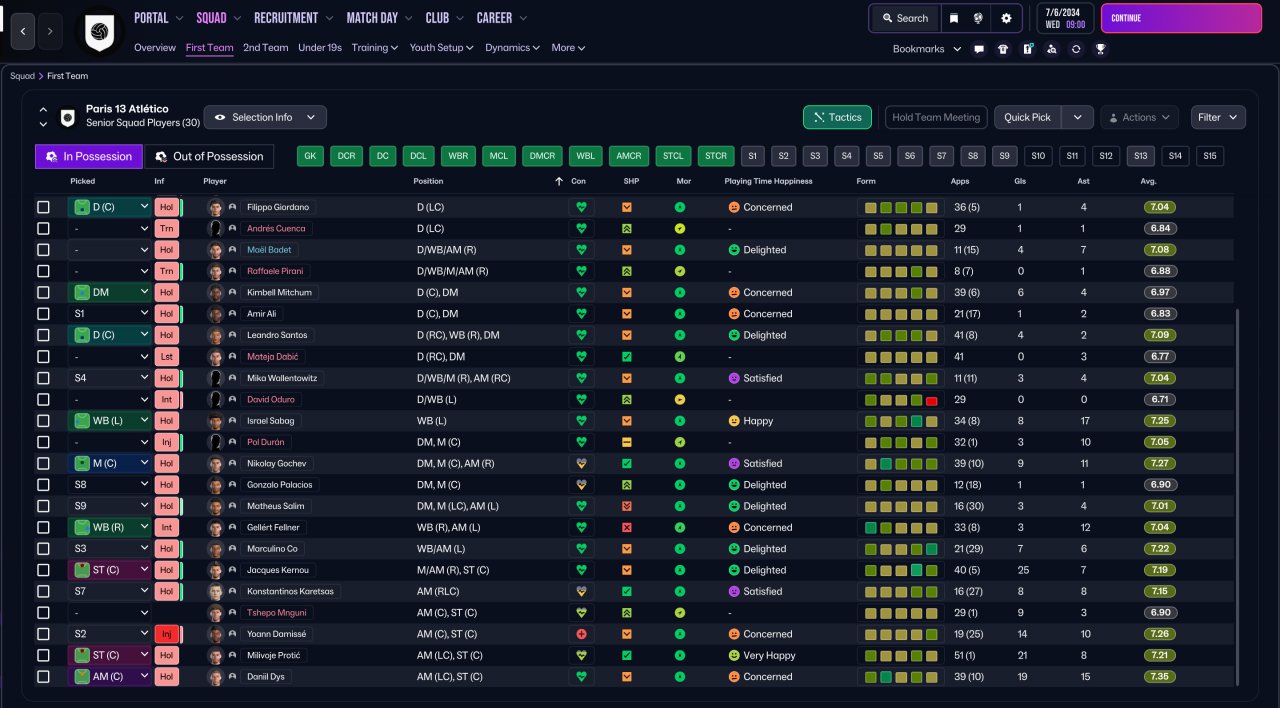Go back with the left arrow
This screenshot has width=1280, height=708.
(x=24, y=31)
